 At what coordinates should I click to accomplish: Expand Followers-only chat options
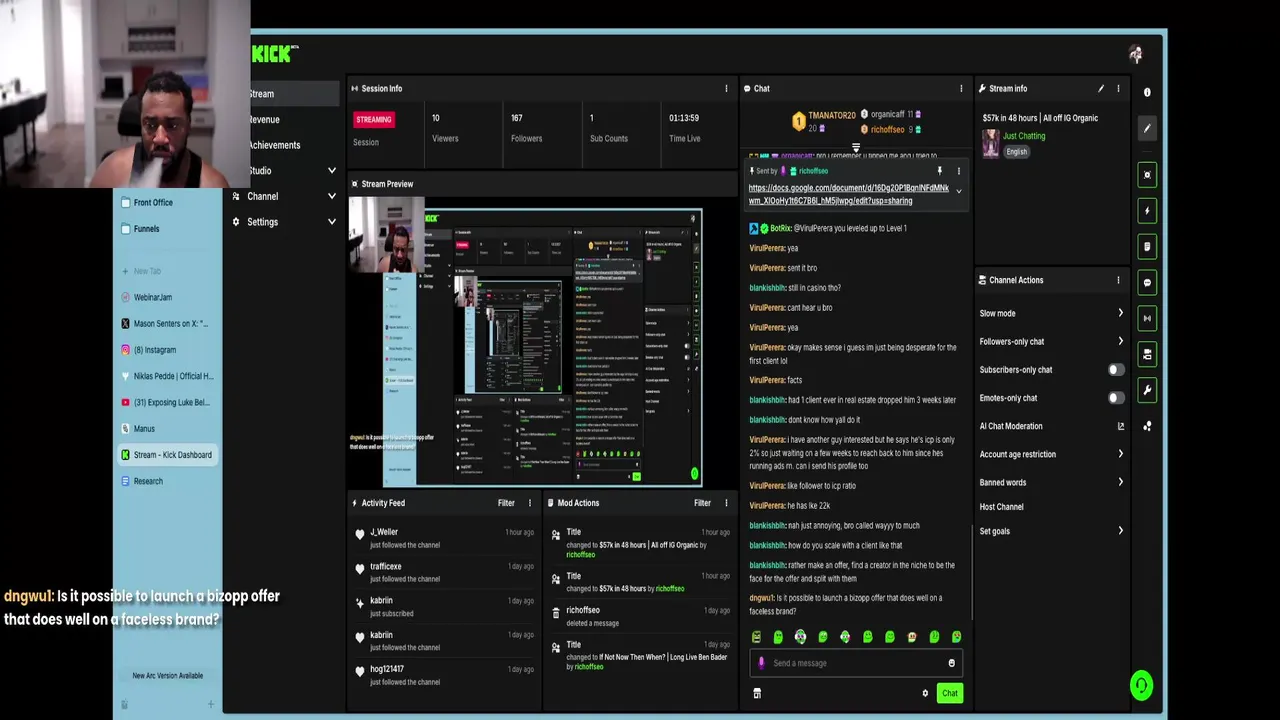(x=1120, y=341)
